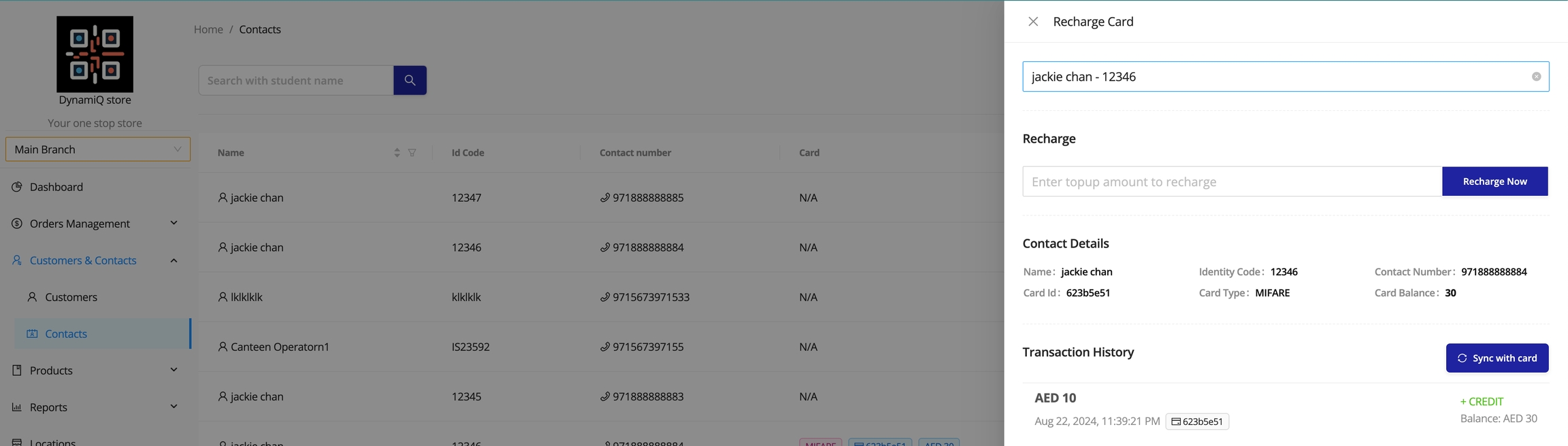Click the DynamiQ store logo

95,54
